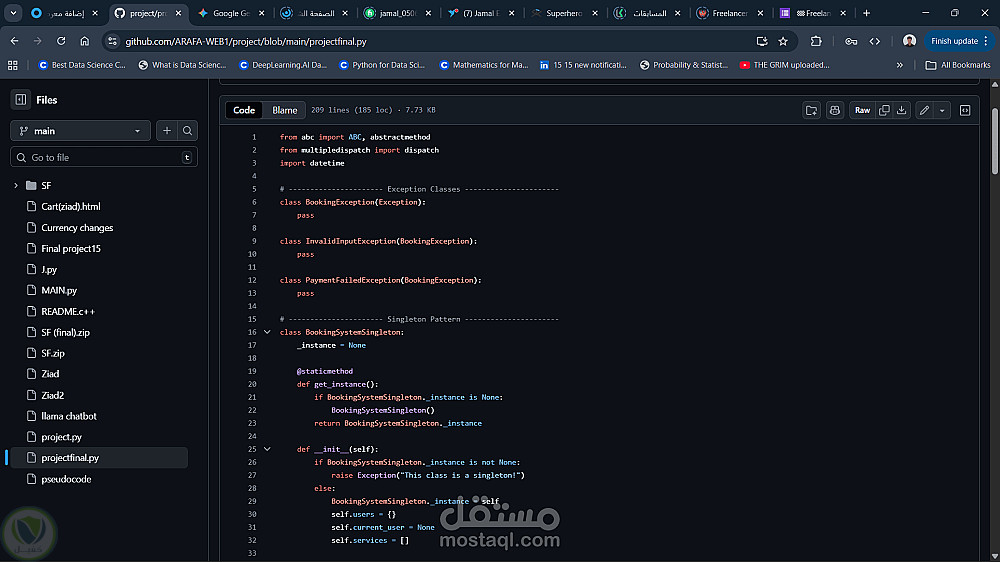Open the Ziad2 file
This screenshot has height=562, width=1000.
click(x=52, y=395)
